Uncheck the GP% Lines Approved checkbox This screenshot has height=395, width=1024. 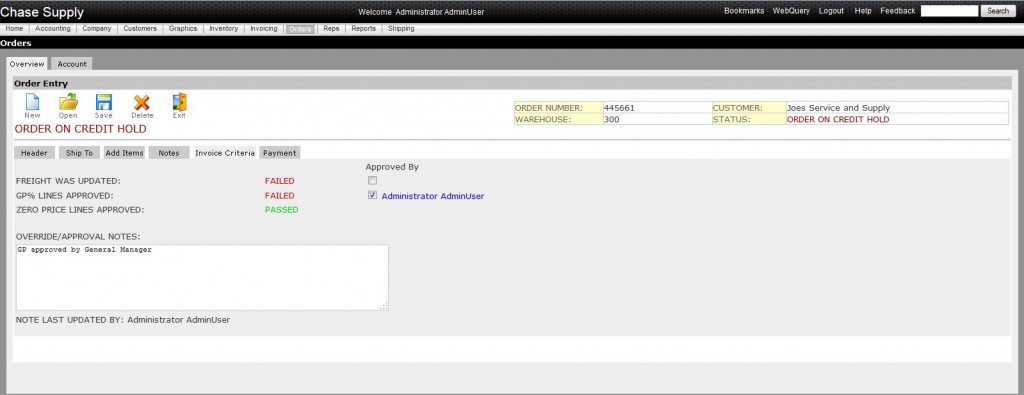(x=372, y=195)
